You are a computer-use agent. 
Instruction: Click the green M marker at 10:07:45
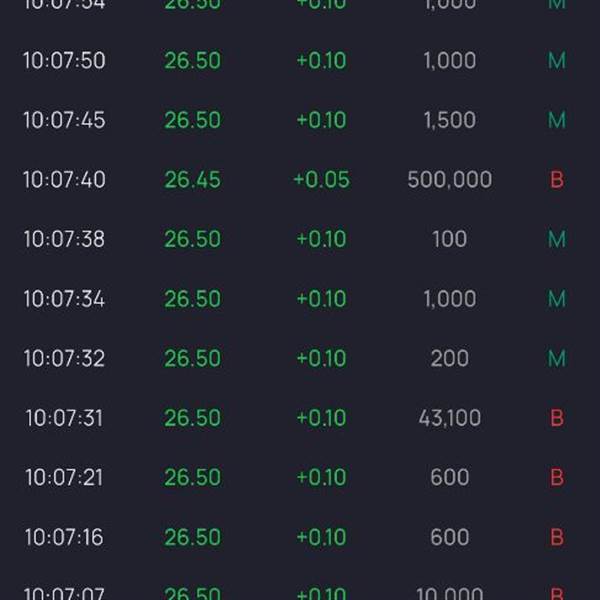[x=557, y=120]
